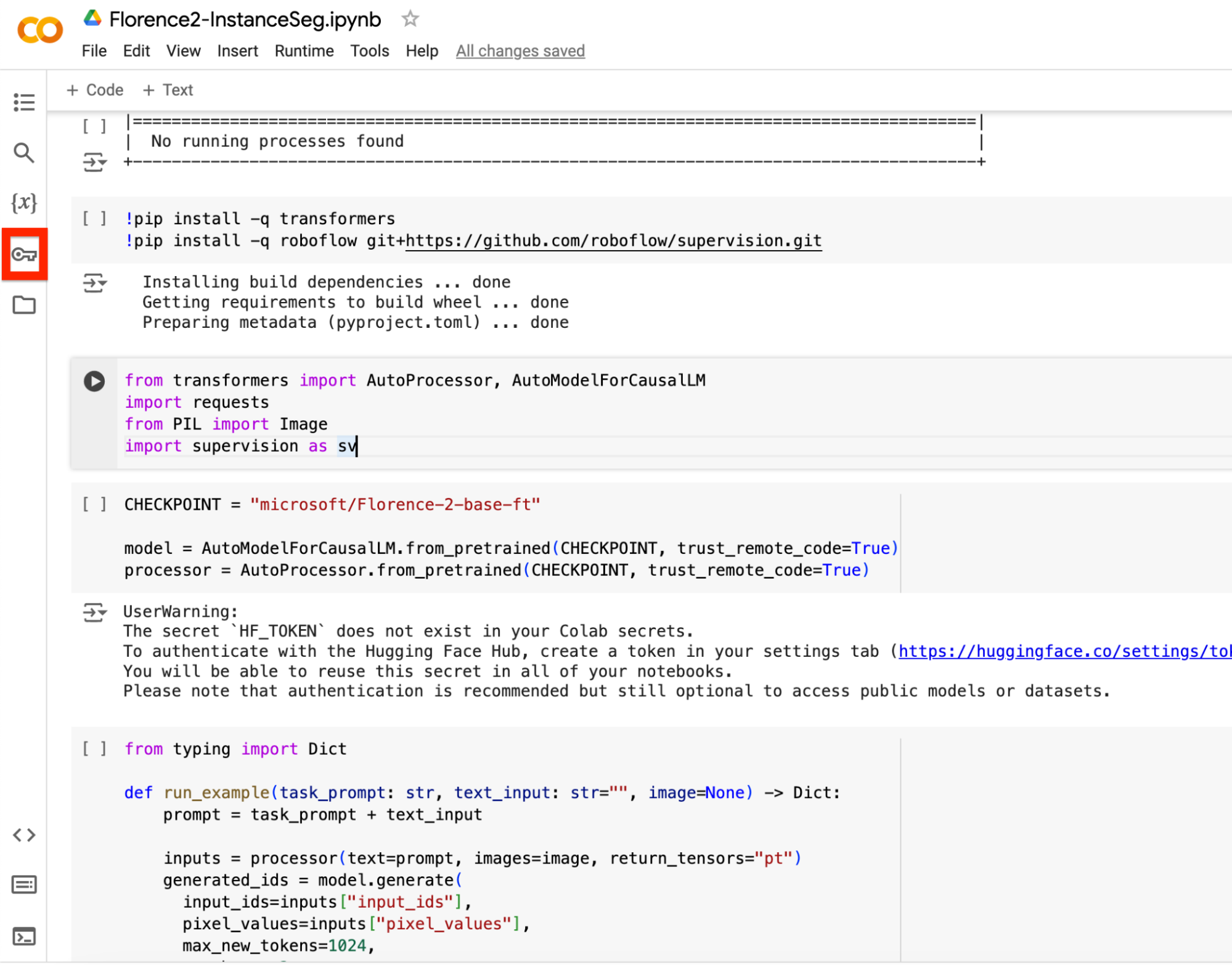Screen dimensions: 1232x965
Task: Star the Florence2-InstanceSeg notebook
Action: pyautogui.click(x=410, y=19)
